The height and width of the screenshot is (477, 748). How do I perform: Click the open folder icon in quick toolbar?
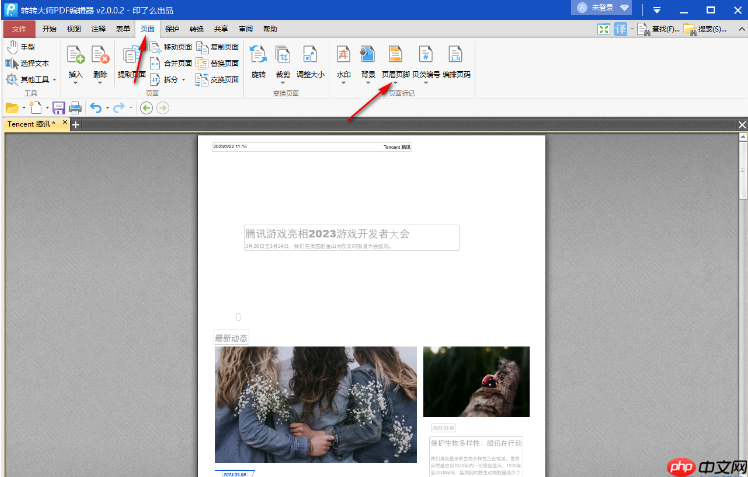click(x=12, y=108)
